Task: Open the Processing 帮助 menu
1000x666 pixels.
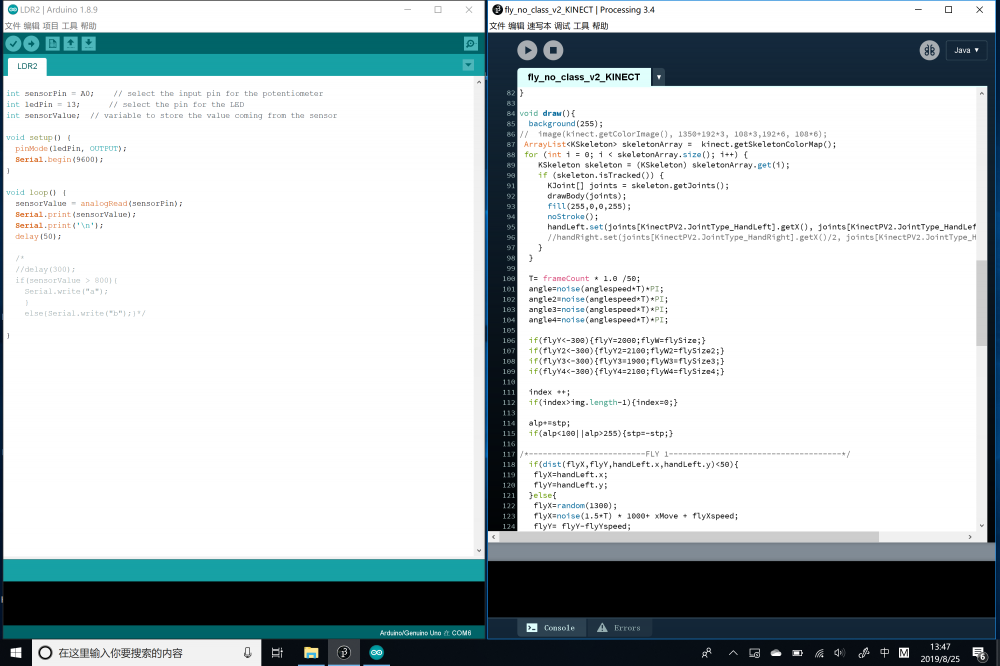Action: [600, 26]
